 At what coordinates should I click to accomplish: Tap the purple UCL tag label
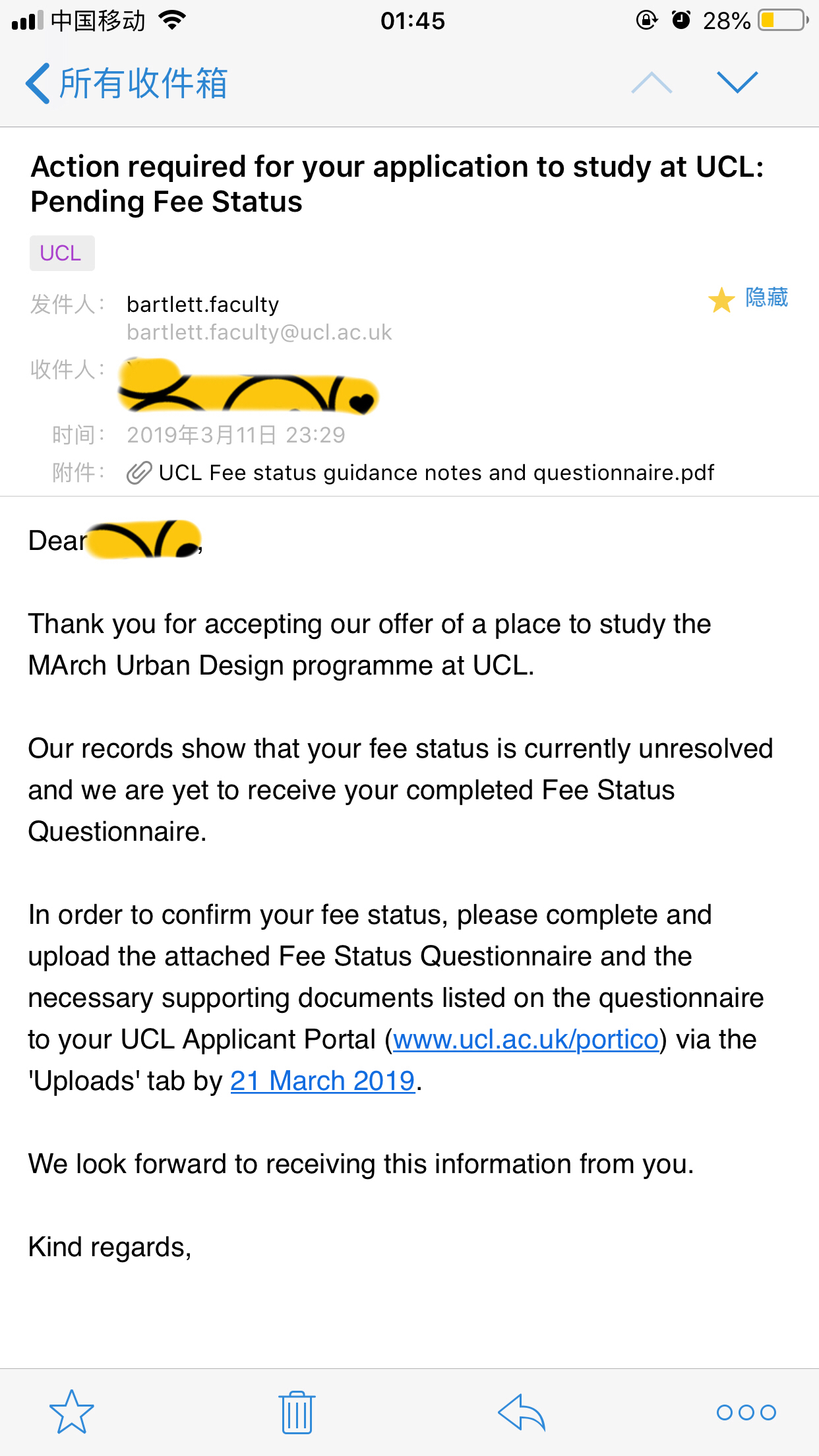[x=61, y=253]
